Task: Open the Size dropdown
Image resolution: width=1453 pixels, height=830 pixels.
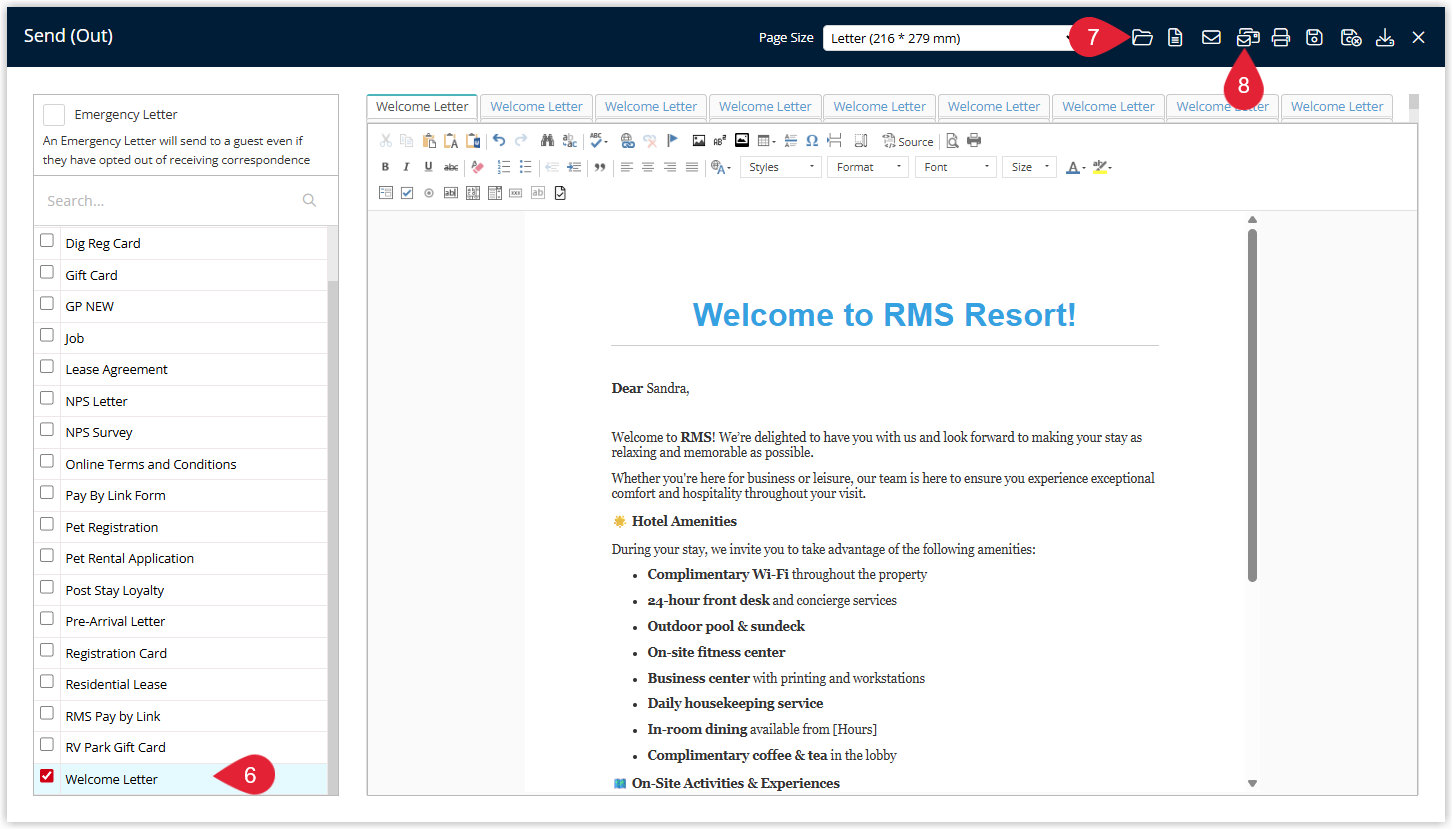Action: [x=1029, y=167]
